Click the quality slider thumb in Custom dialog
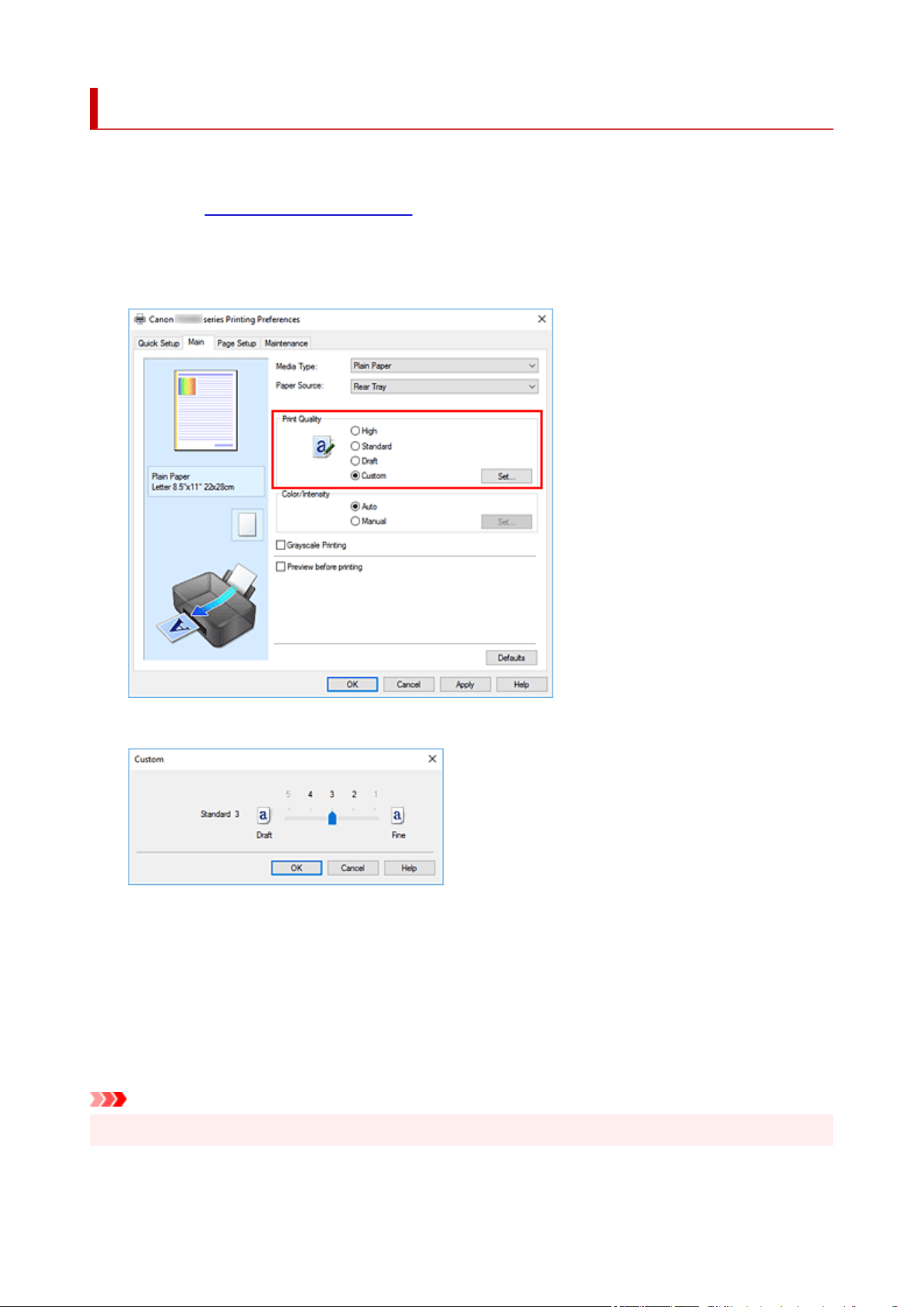924x1307 pixels. pos(332,818)
